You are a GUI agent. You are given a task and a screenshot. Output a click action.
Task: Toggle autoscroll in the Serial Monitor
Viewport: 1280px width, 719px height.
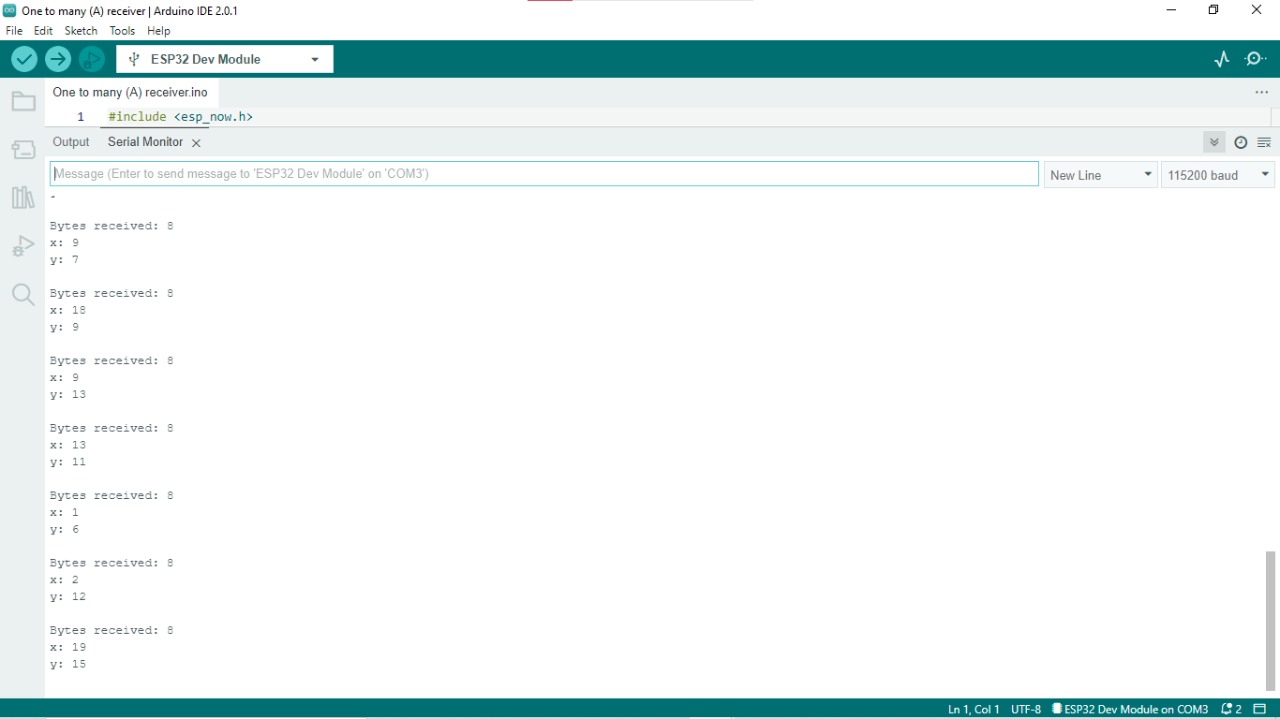(1214, 141)
